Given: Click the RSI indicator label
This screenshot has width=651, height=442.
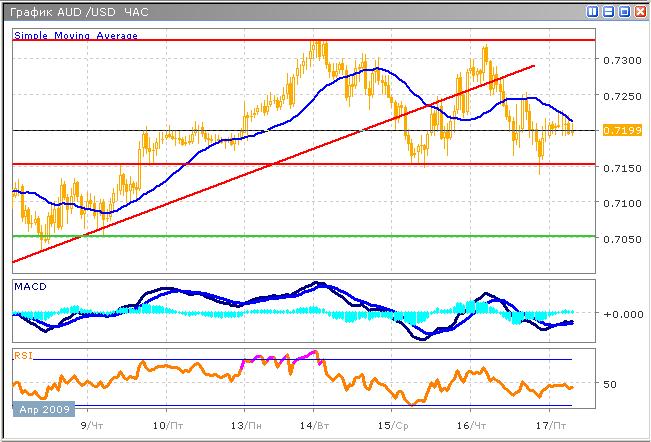Looking at the screenshot, I should click(22, 354).
